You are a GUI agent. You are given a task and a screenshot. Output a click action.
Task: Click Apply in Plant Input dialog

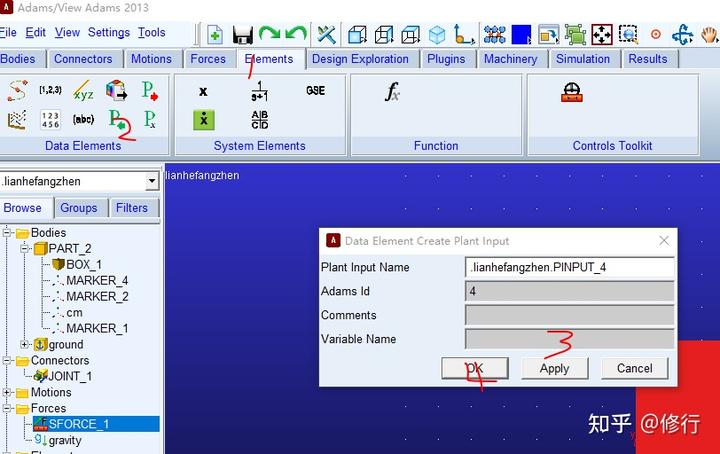[x=555, y=368]
